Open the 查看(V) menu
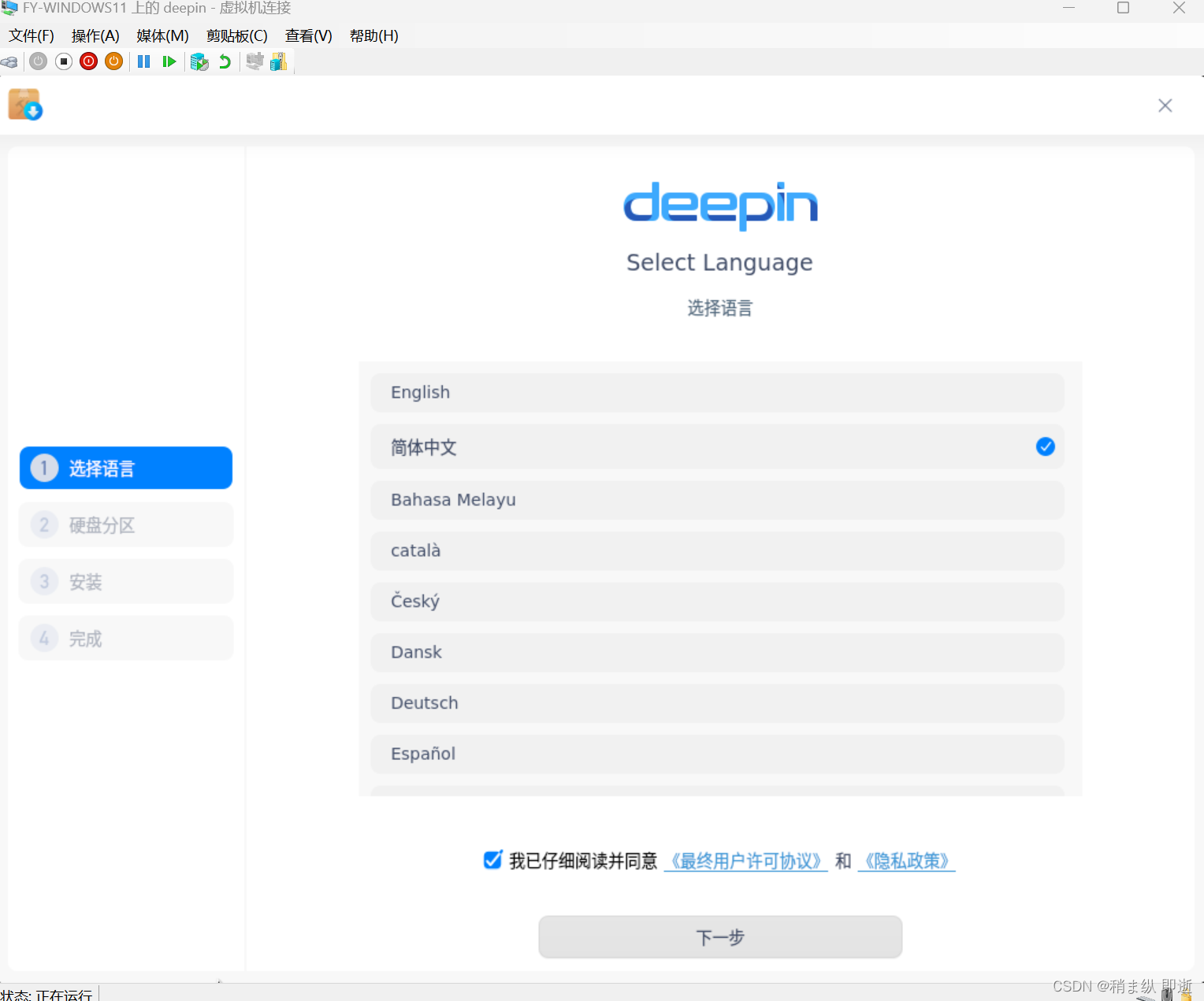This screenshot has height=1001, width=1204. point(308,35)
